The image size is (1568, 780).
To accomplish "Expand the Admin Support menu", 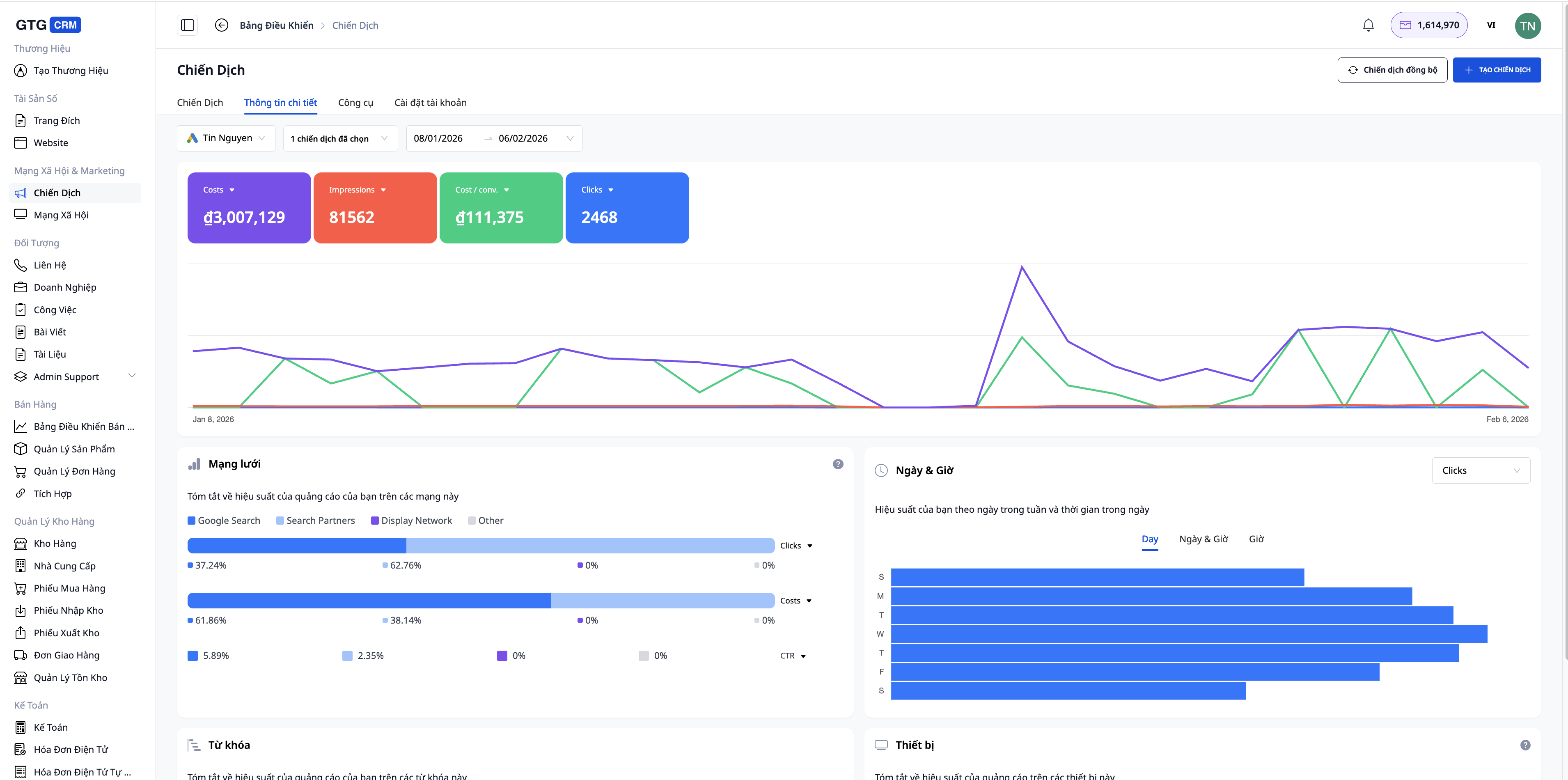I will tap(131, 376).
